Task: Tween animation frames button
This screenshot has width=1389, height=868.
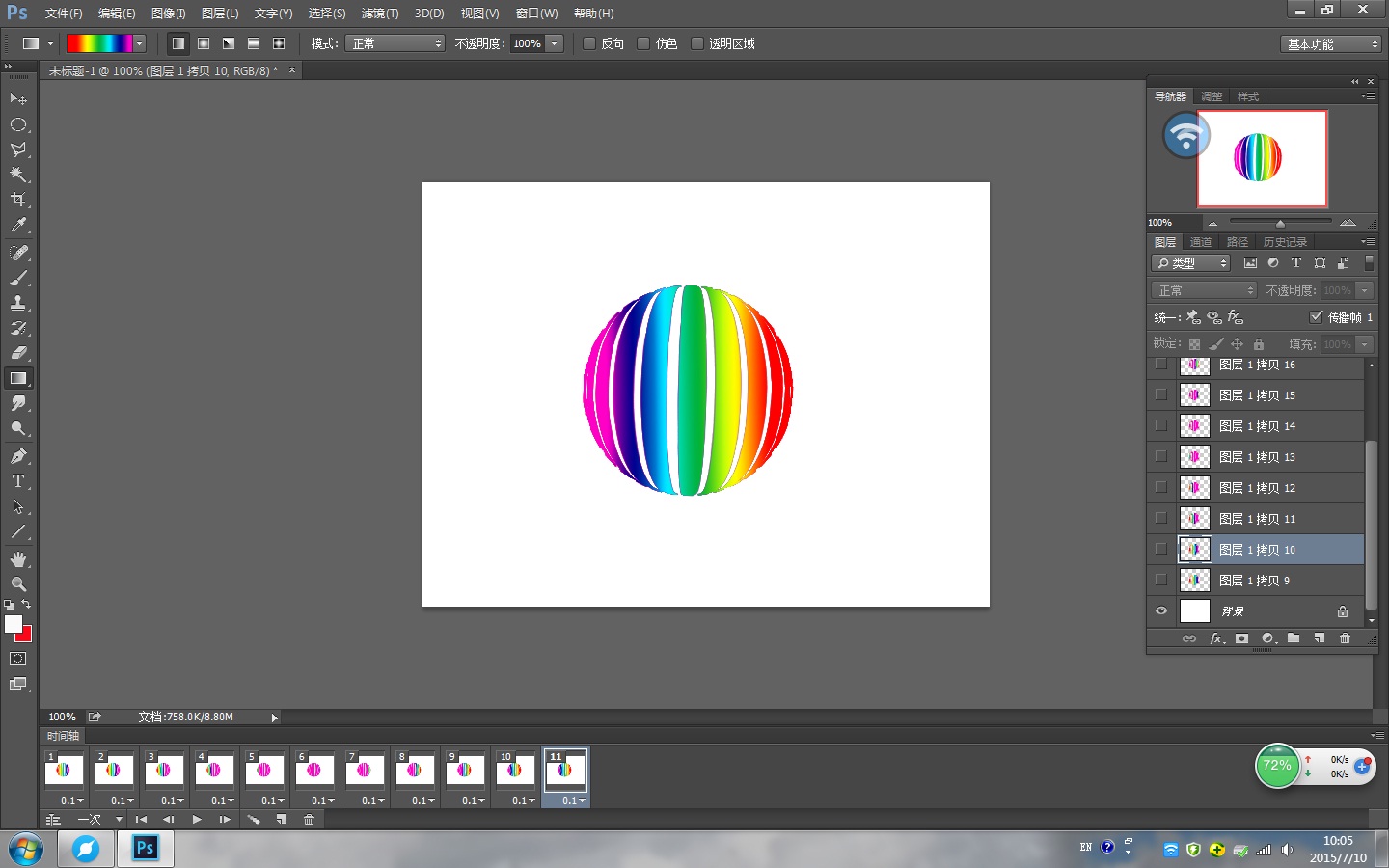Action: 254,820
